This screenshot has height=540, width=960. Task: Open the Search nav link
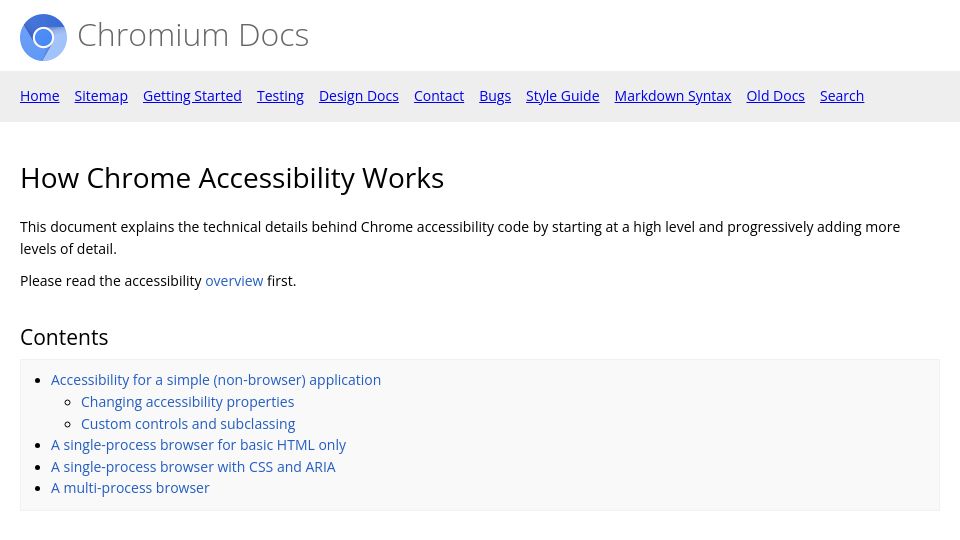[842, 96]
